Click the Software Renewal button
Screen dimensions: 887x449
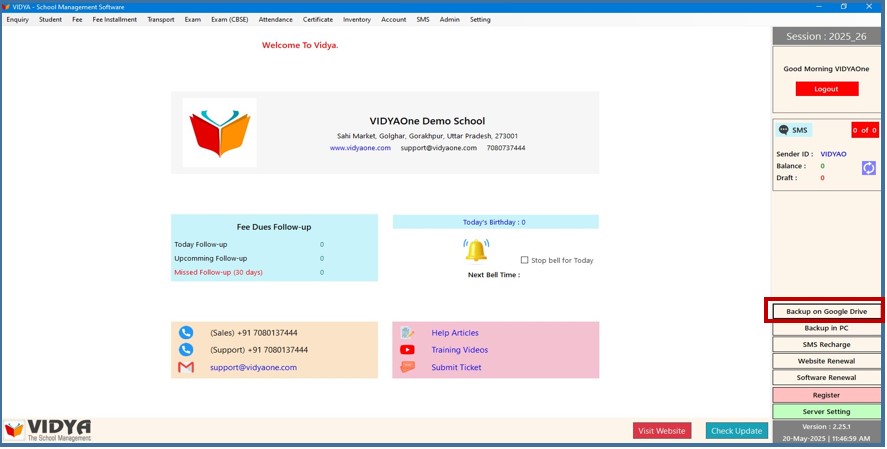pos(826,377)
